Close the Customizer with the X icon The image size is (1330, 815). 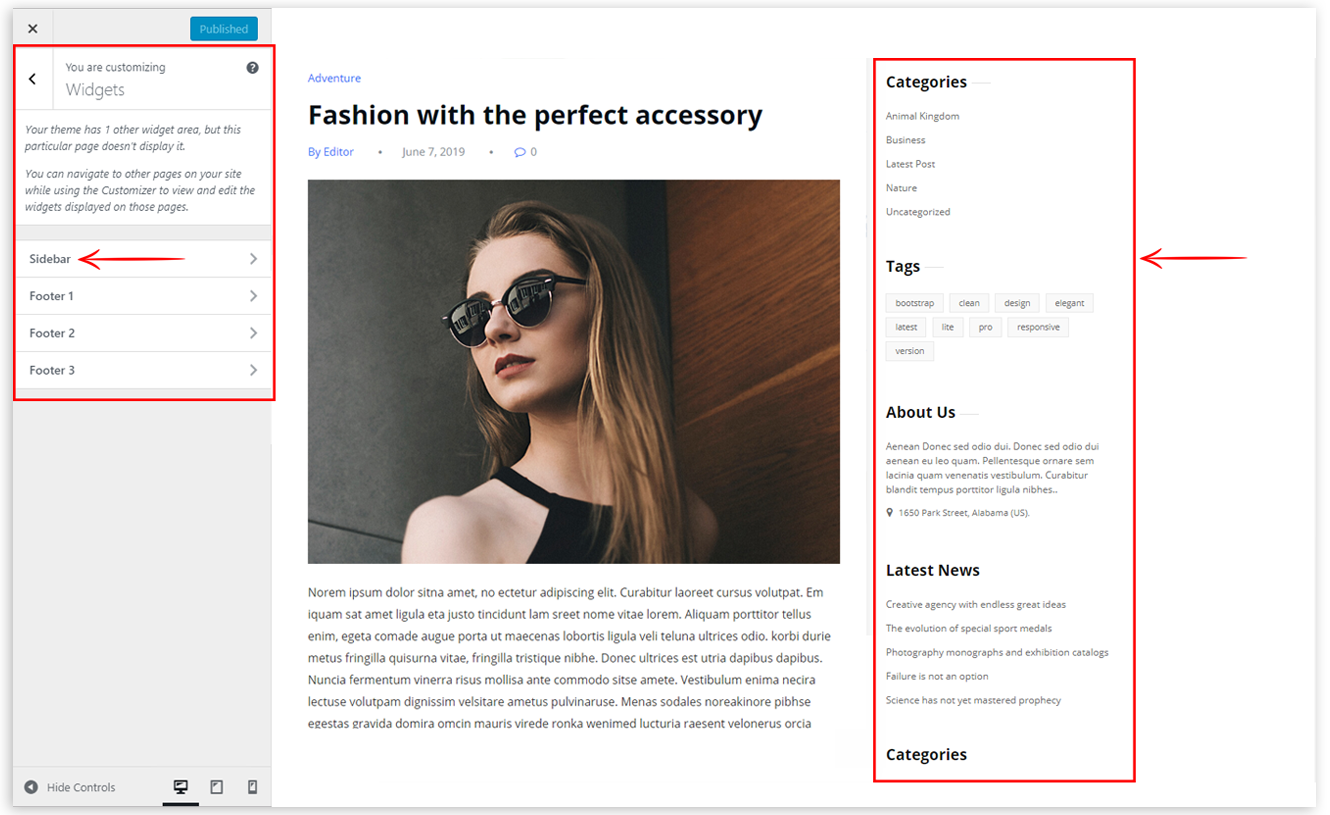tap(32, 29)
